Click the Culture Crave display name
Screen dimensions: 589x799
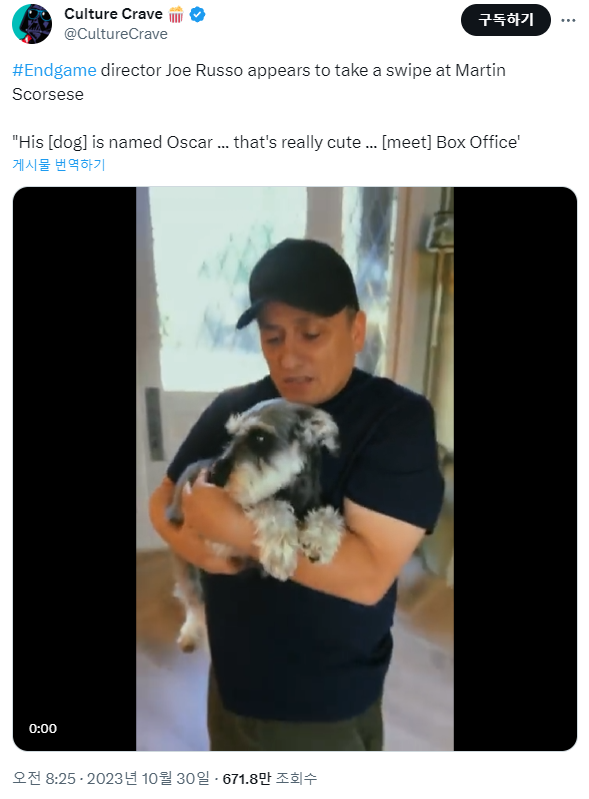[113, 14]
